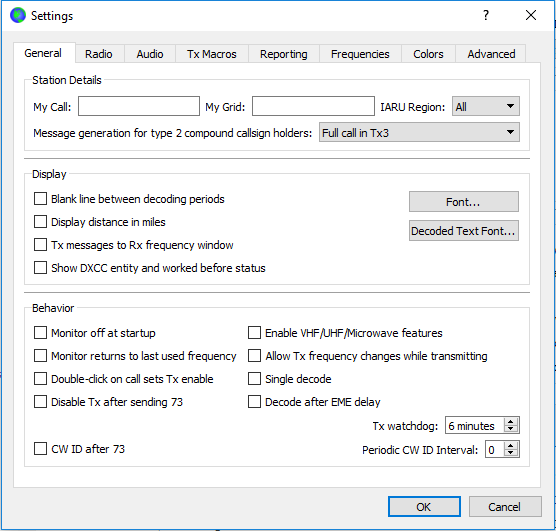Switch to the Radio tab

click(x=99, y=54)
